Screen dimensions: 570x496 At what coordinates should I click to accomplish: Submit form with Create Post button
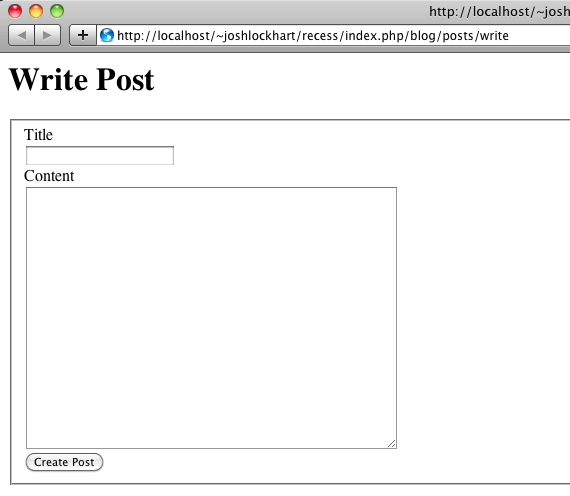[x=64, y=462]
